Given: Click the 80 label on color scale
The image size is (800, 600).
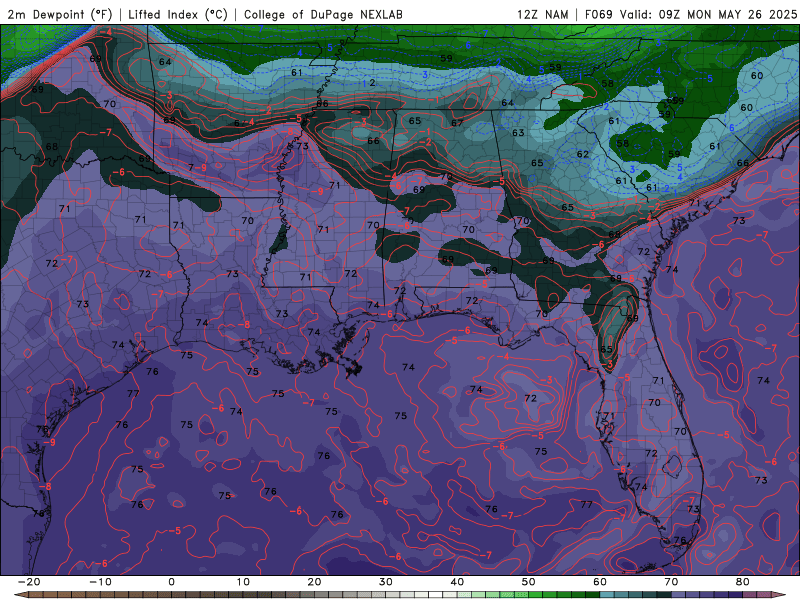Looking at the screenshot, I should point(743,582).
